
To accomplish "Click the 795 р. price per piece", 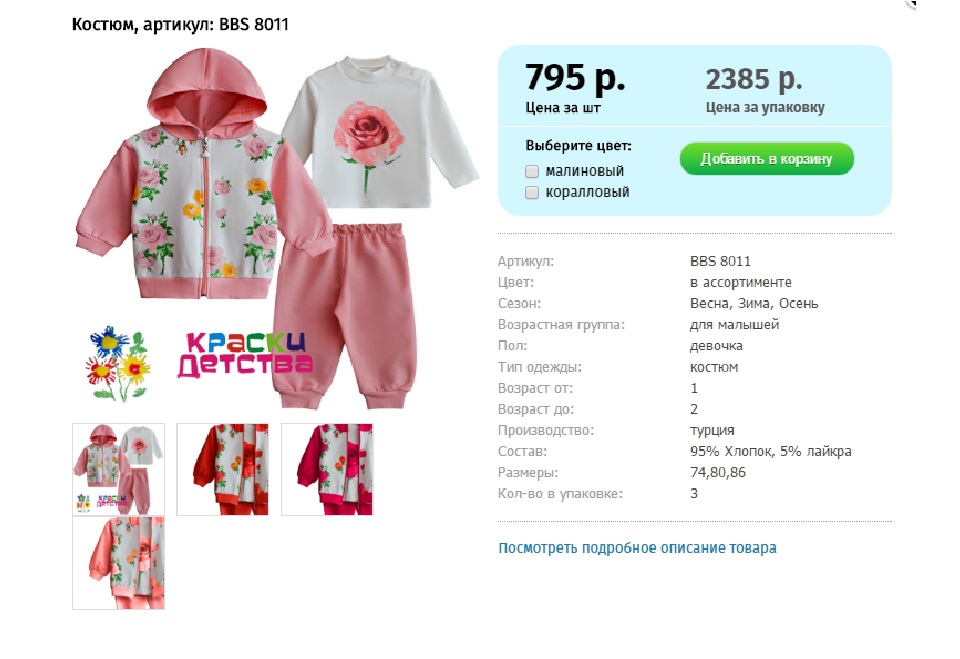I will pos(575,78).
